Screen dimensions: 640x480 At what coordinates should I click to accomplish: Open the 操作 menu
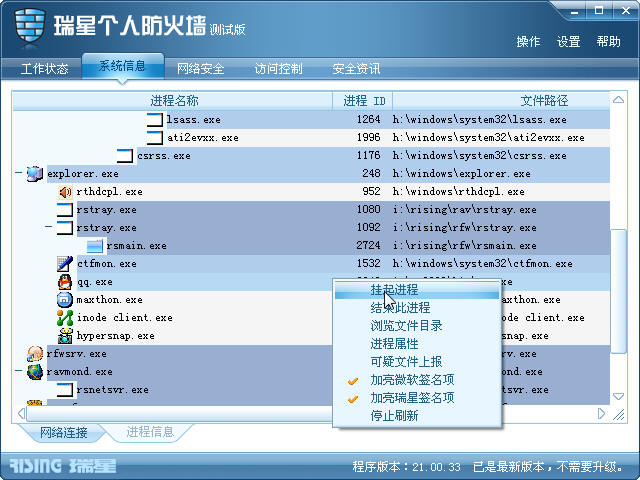(528, 42)
